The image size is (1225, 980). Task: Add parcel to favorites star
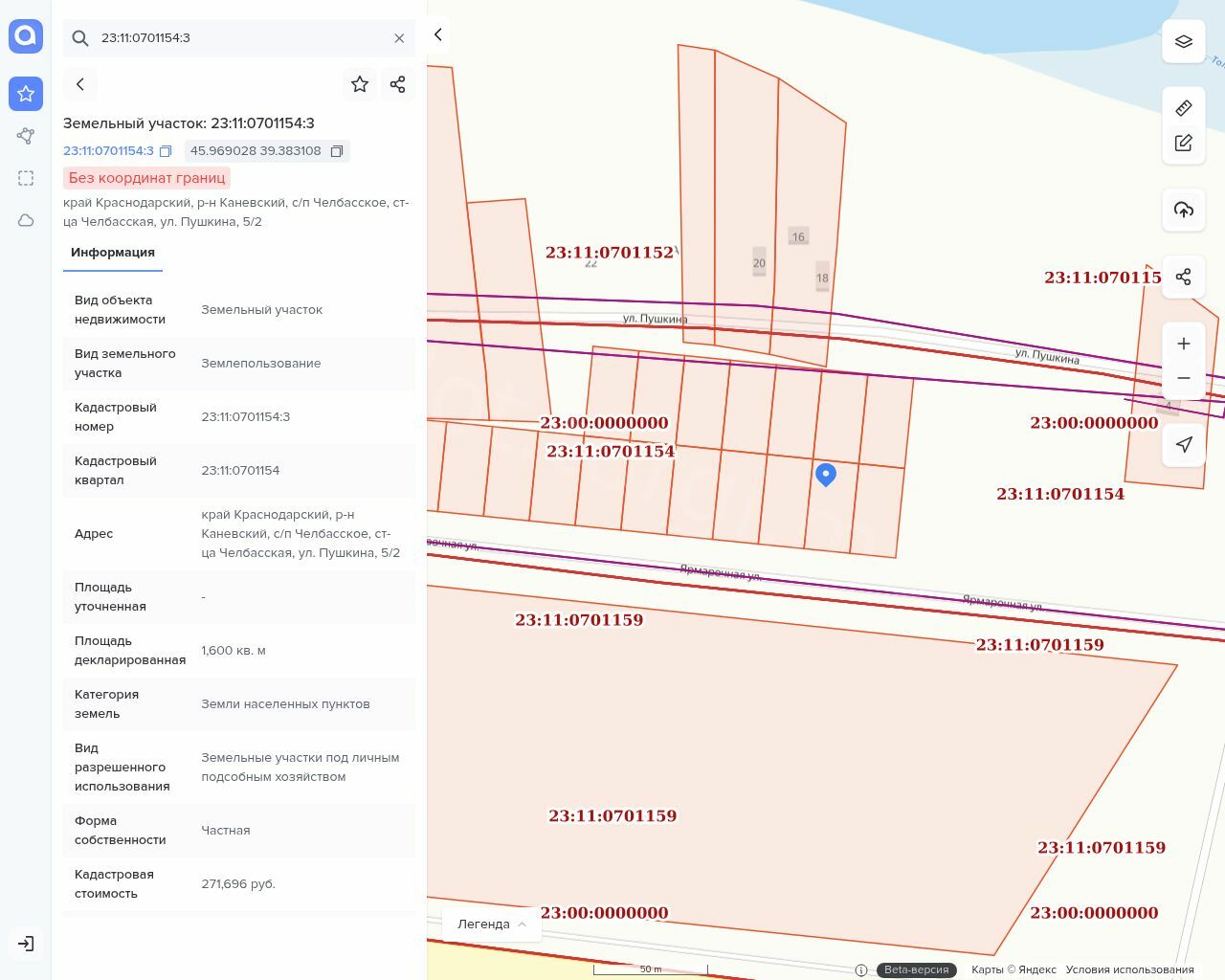pyautogui.click(x=360, y=84)
